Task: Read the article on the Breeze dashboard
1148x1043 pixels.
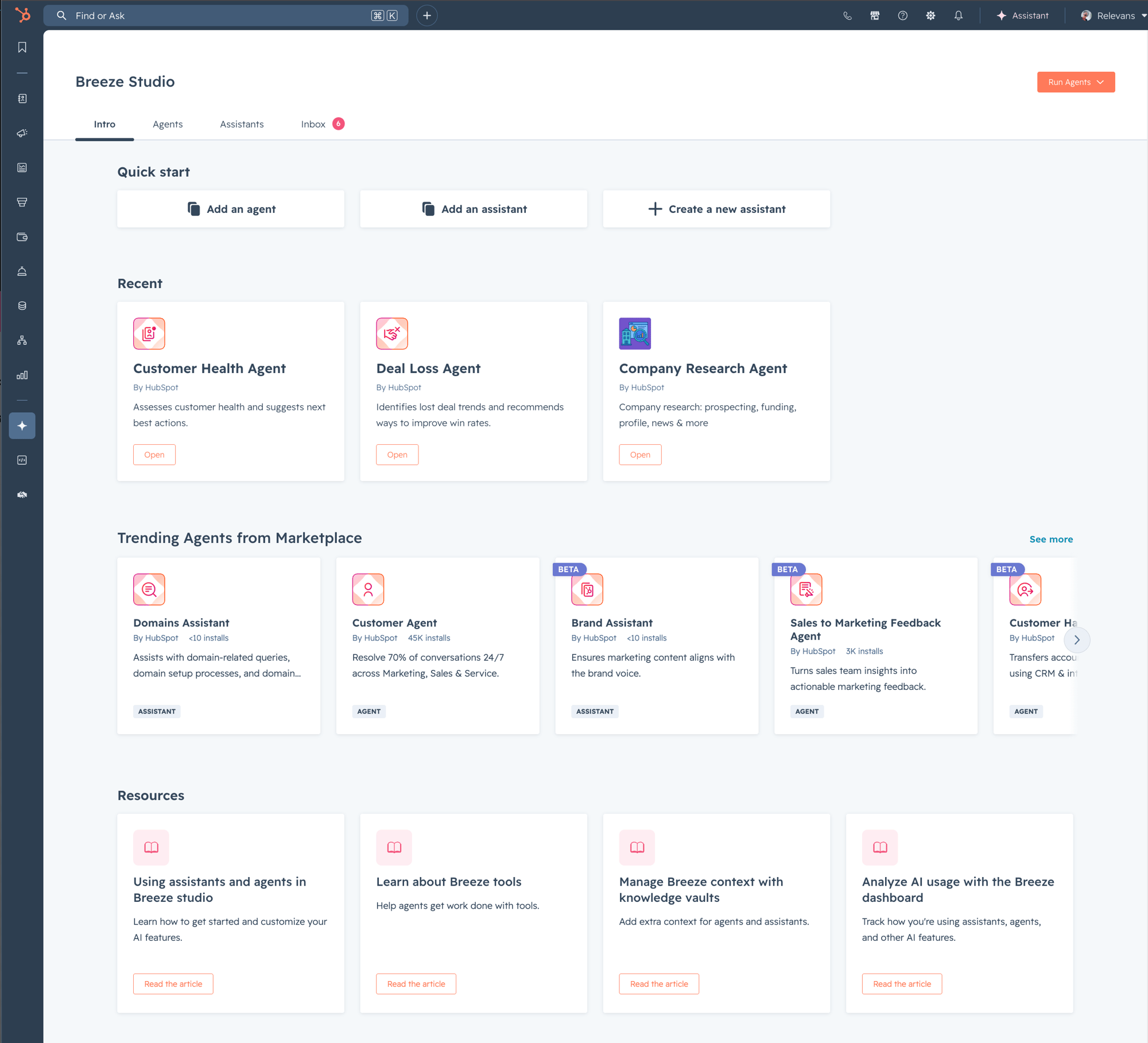Action: [902, 984]
